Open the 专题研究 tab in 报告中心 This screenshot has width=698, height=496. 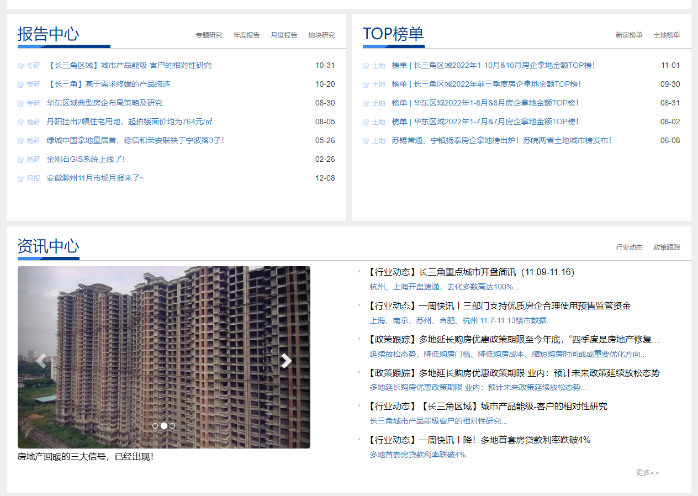click(209, 35)
